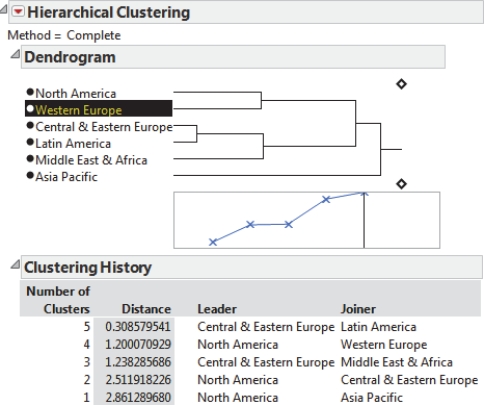Screen dimensions: 484x405
Task: Click the bullet marker beside Middle East & Africa
Action: [30, 159]
